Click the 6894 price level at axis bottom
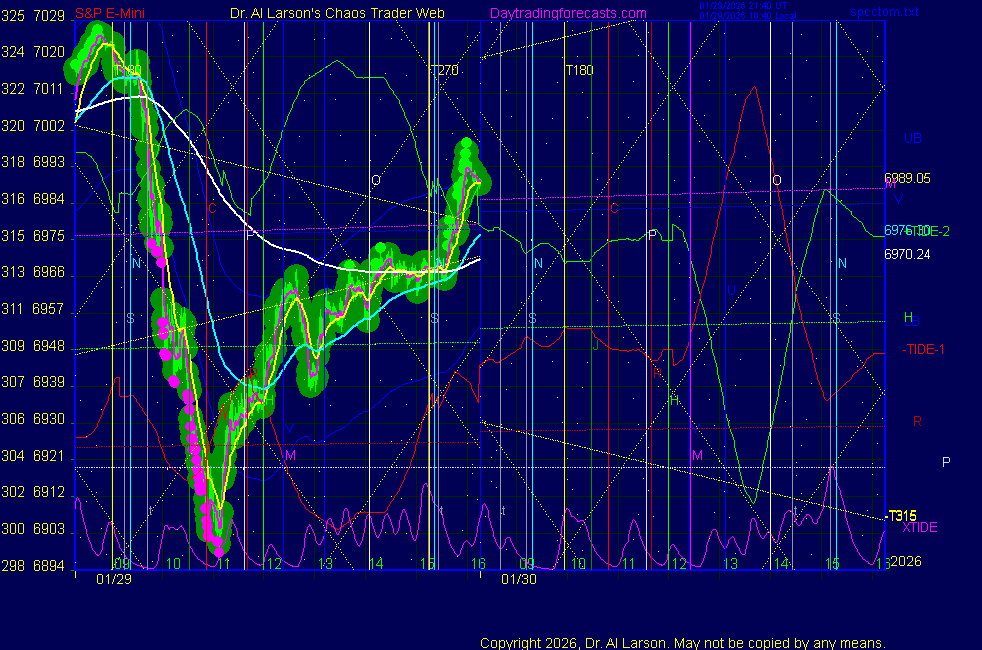This screenshot has height=650, width=982. [49, 565]
